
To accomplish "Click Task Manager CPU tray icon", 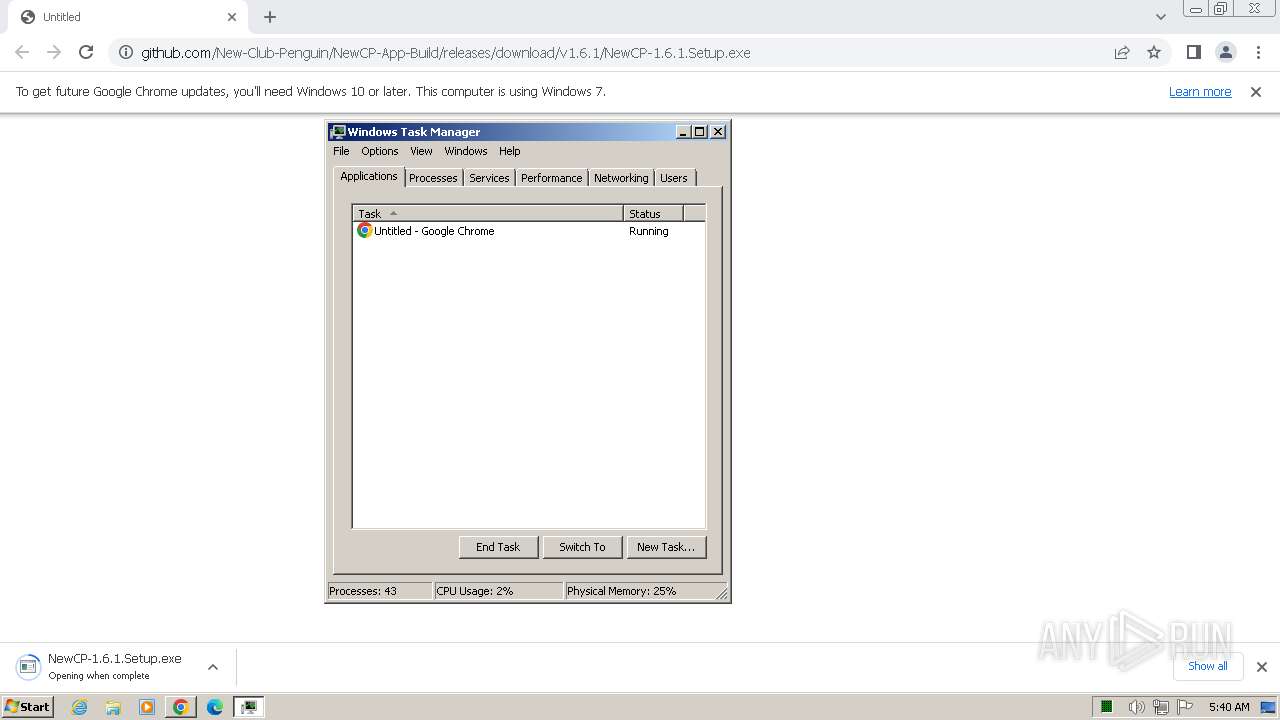I will tap(1107, 707).
